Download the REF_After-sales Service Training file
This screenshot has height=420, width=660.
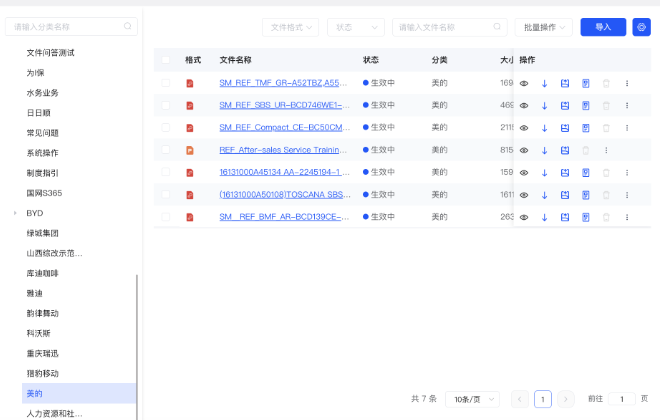click(x=544, y=150)
